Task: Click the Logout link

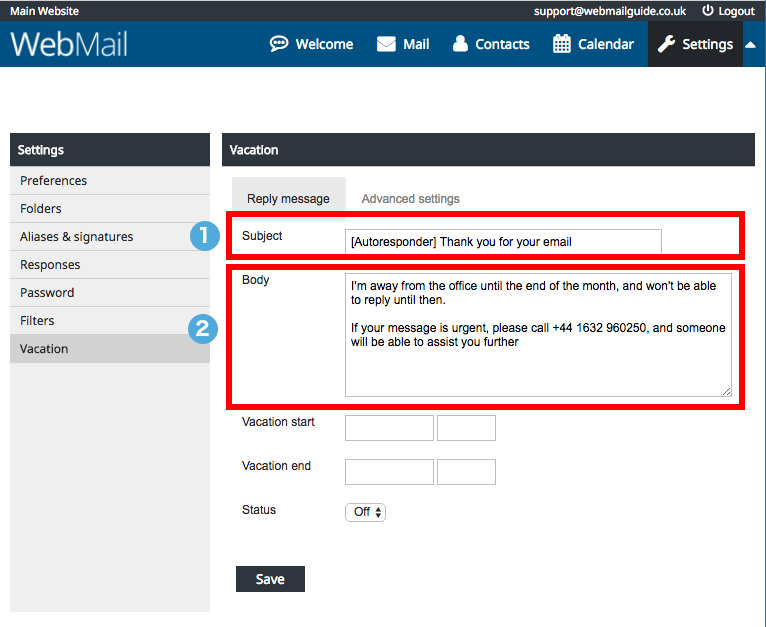Action: coord(736,11)
